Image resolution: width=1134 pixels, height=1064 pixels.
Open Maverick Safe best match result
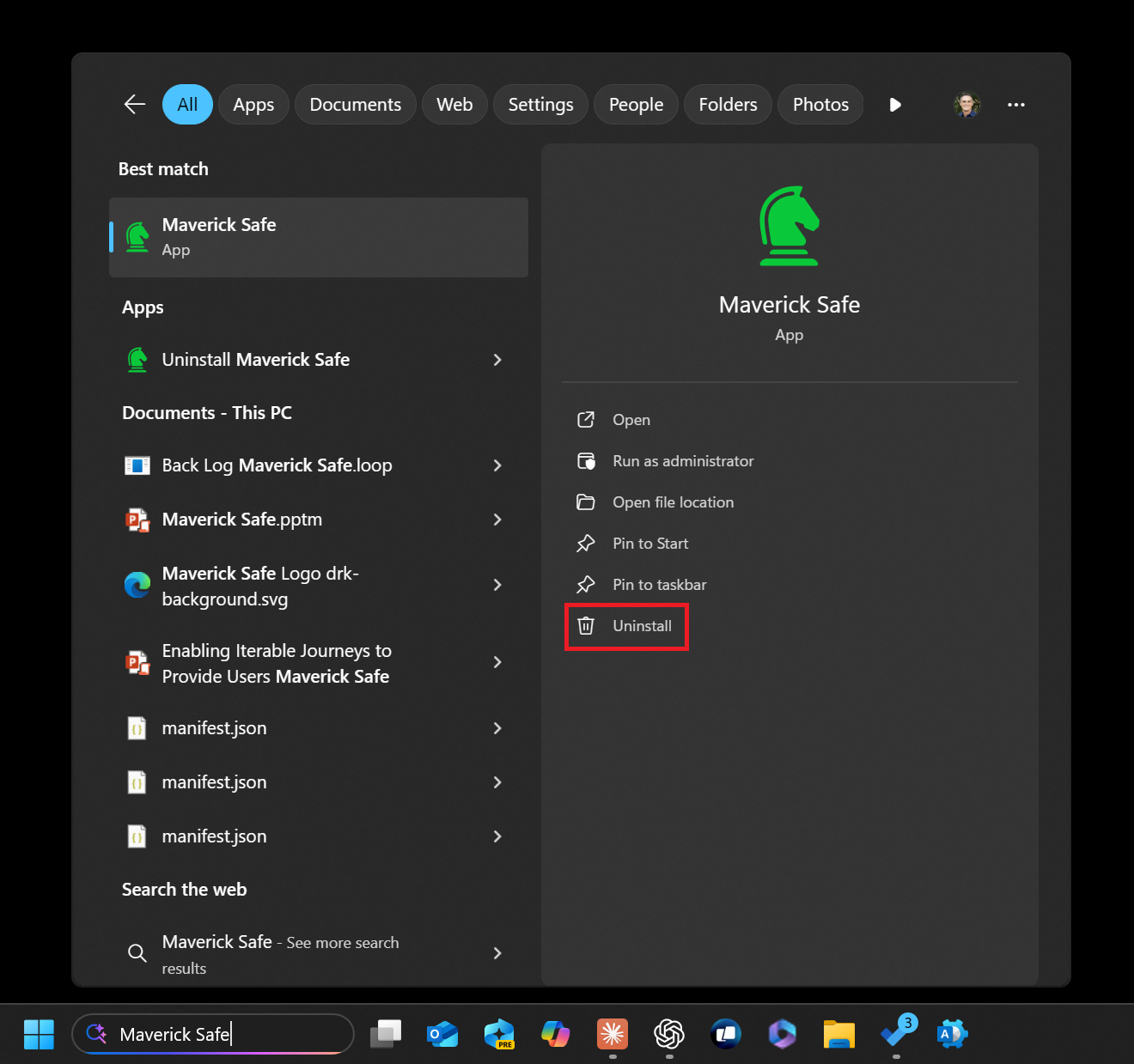coord(319,237)
